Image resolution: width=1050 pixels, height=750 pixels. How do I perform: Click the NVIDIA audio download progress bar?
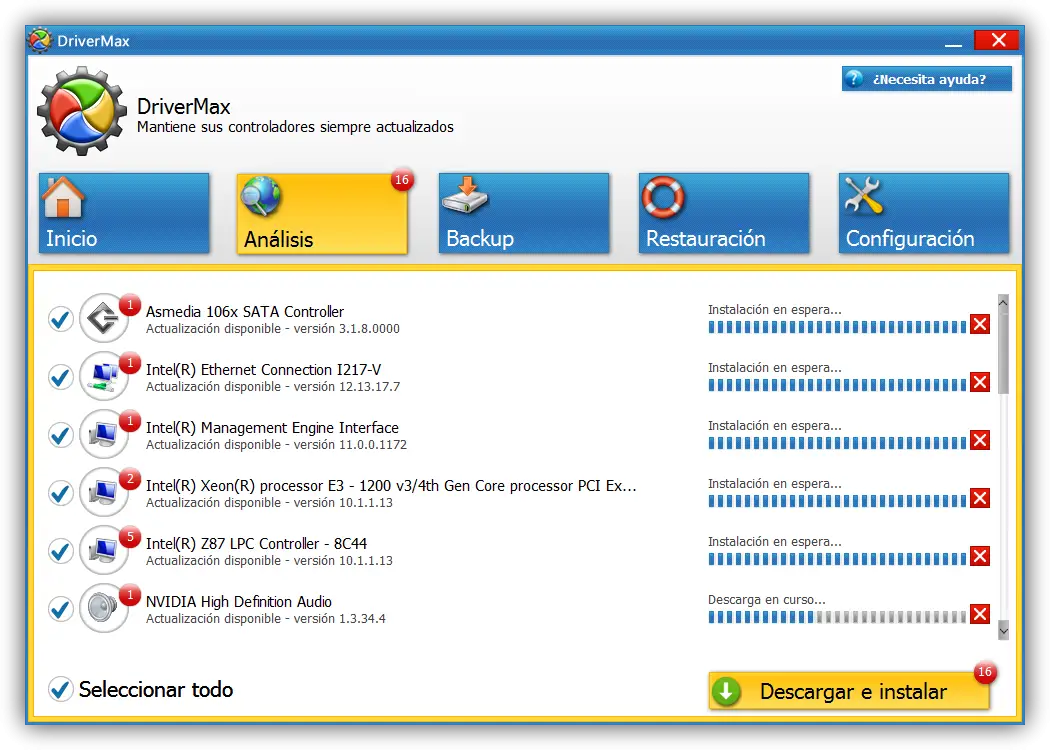837,617
